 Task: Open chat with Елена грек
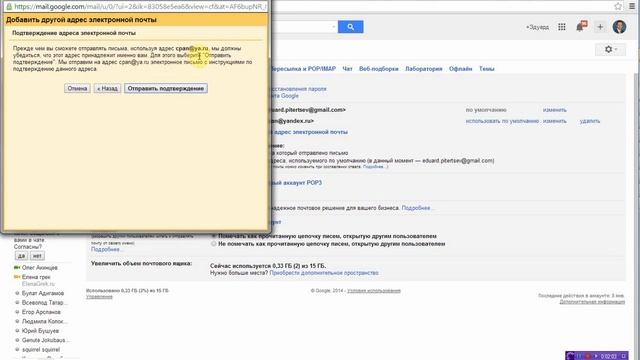point(36,277)
